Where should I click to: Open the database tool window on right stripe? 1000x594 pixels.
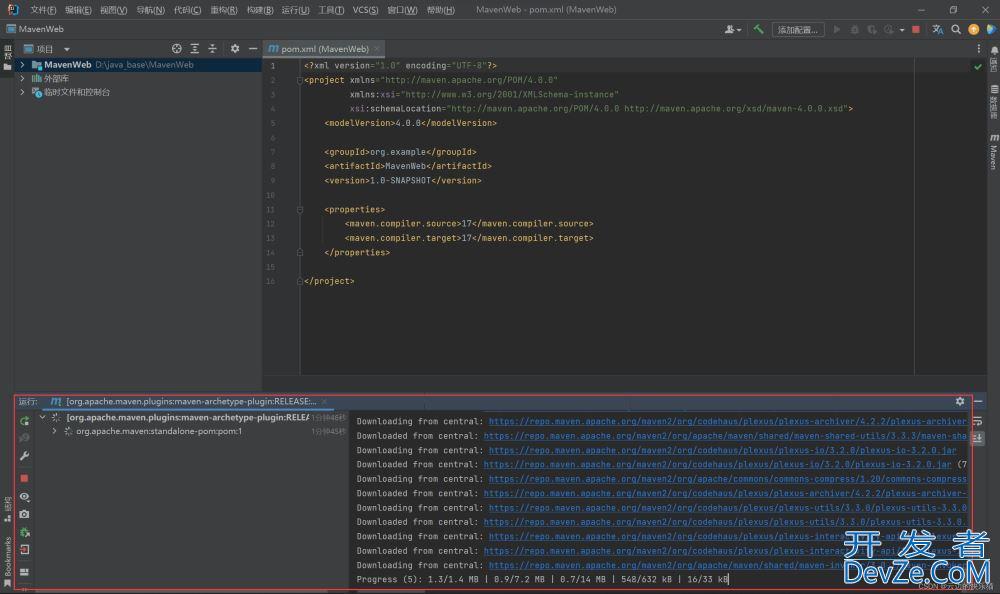coord(994,101)
